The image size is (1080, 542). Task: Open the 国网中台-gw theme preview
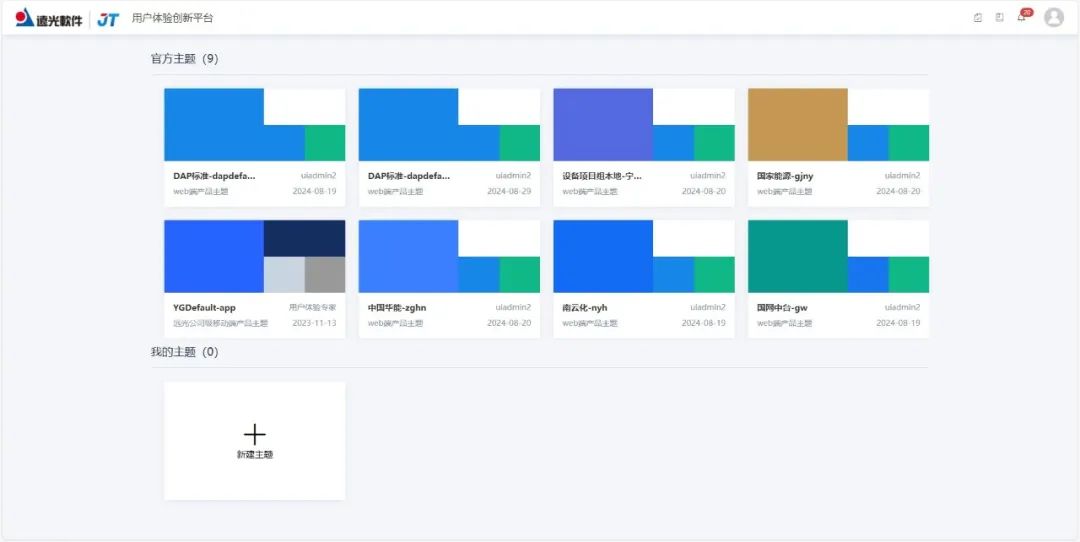[x=838, y=256]
